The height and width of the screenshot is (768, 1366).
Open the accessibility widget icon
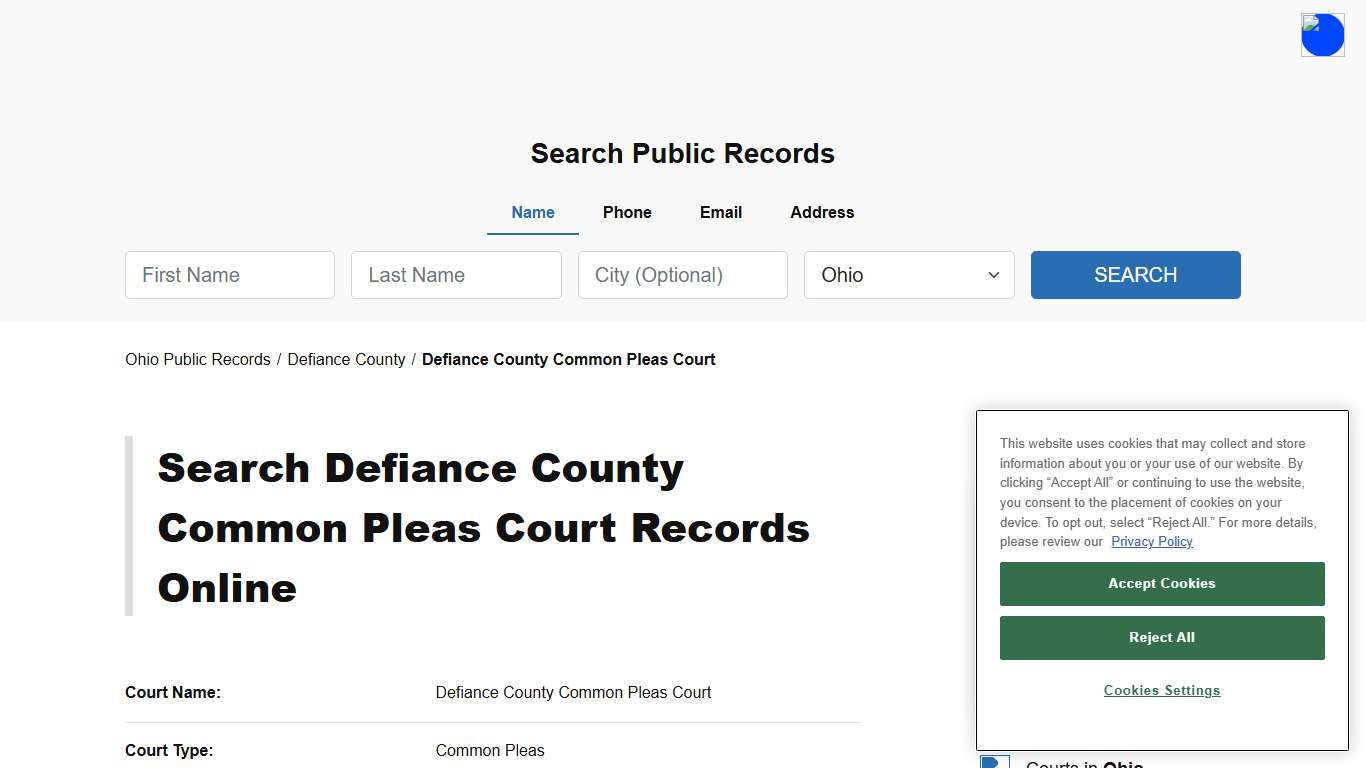pos(1322,34)
